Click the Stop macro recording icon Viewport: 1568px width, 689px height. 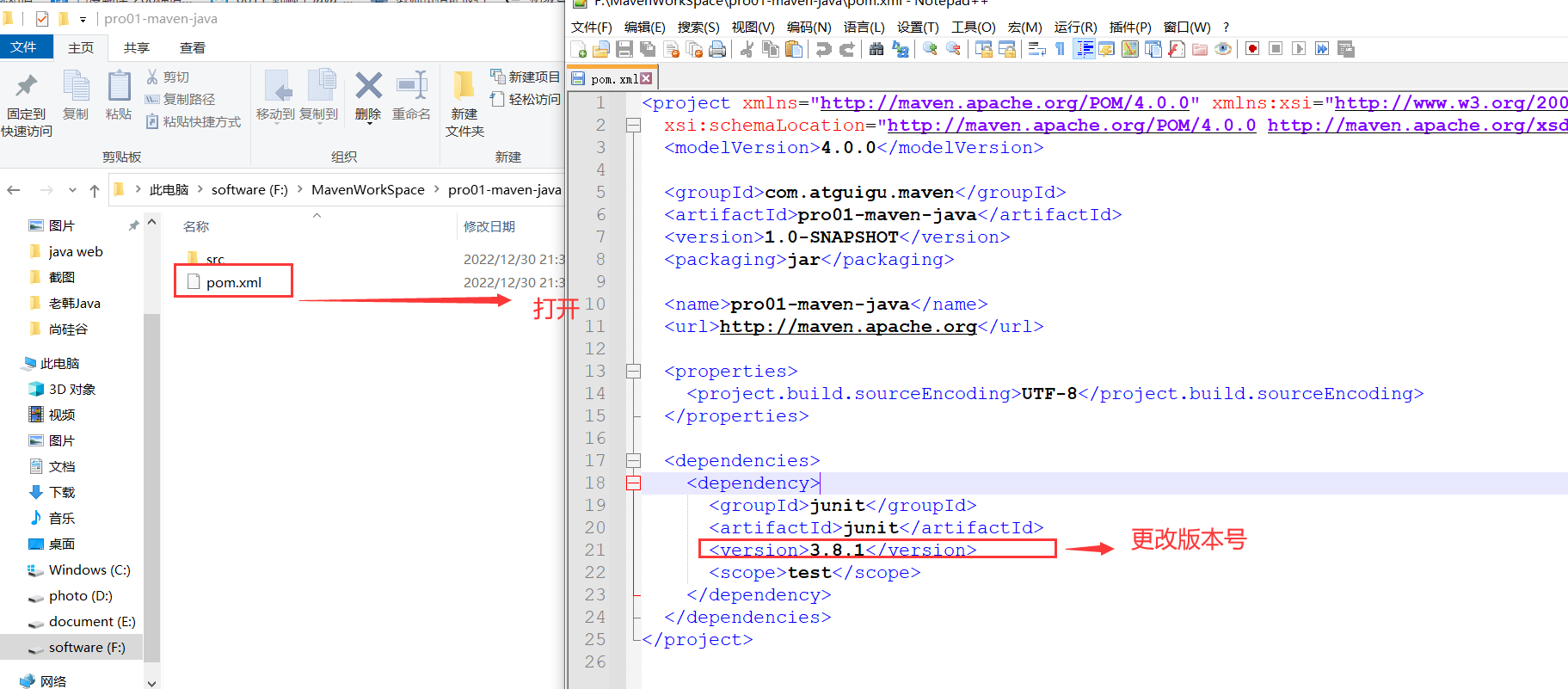pos(1276,49)
